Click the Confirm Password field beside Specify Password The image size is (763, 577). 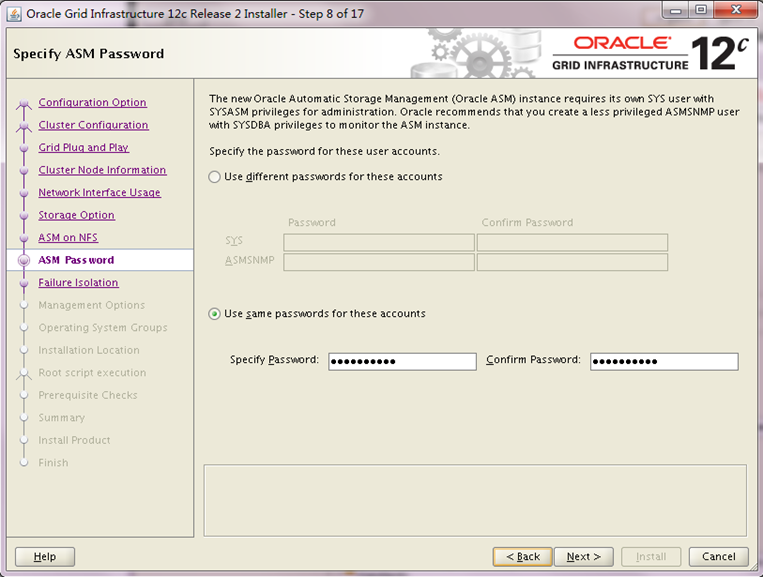(x=664, y=361)
